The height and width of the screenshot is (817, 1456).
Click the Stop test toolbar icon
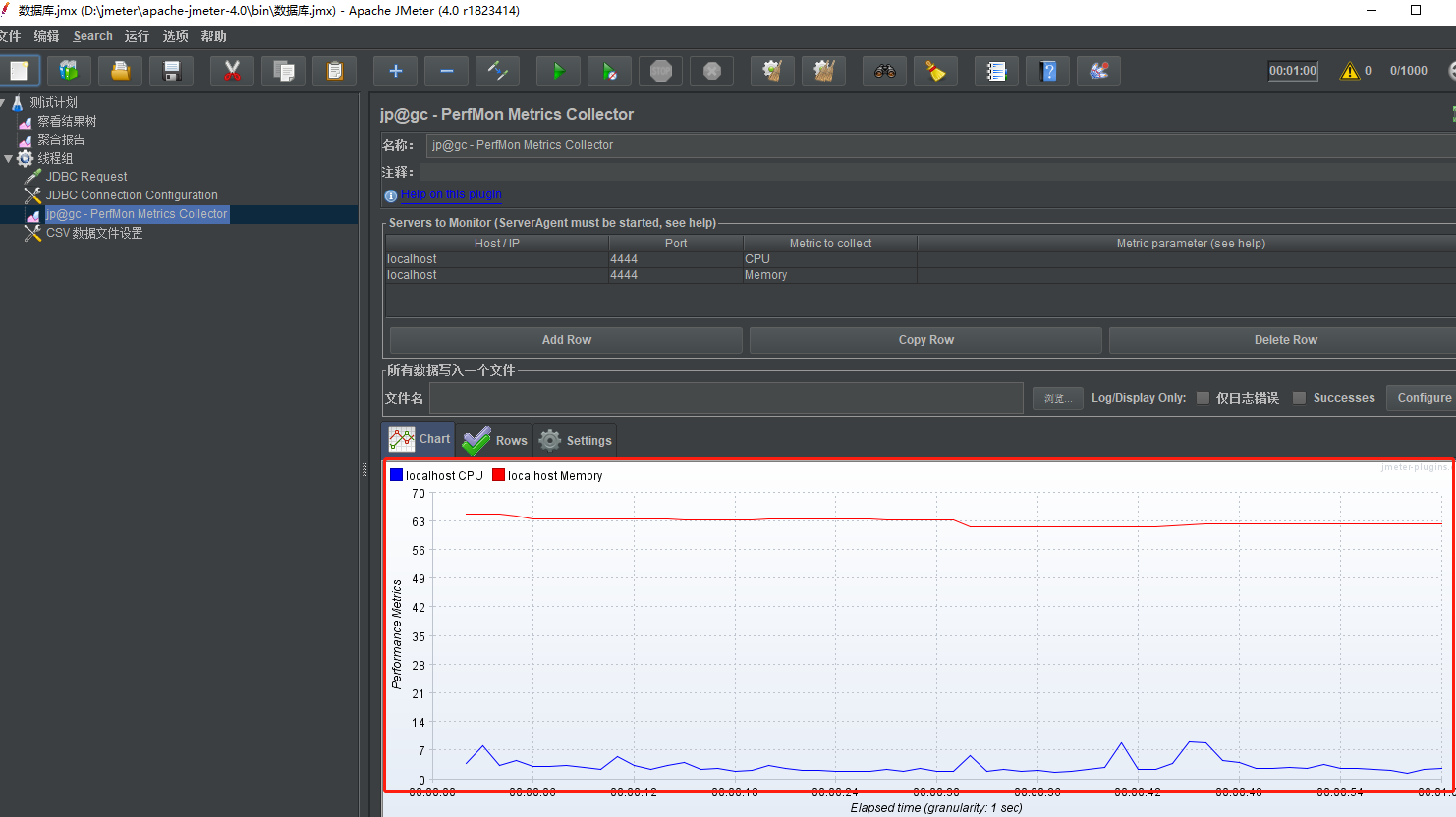pyautogui.click(x=661, y=71)
